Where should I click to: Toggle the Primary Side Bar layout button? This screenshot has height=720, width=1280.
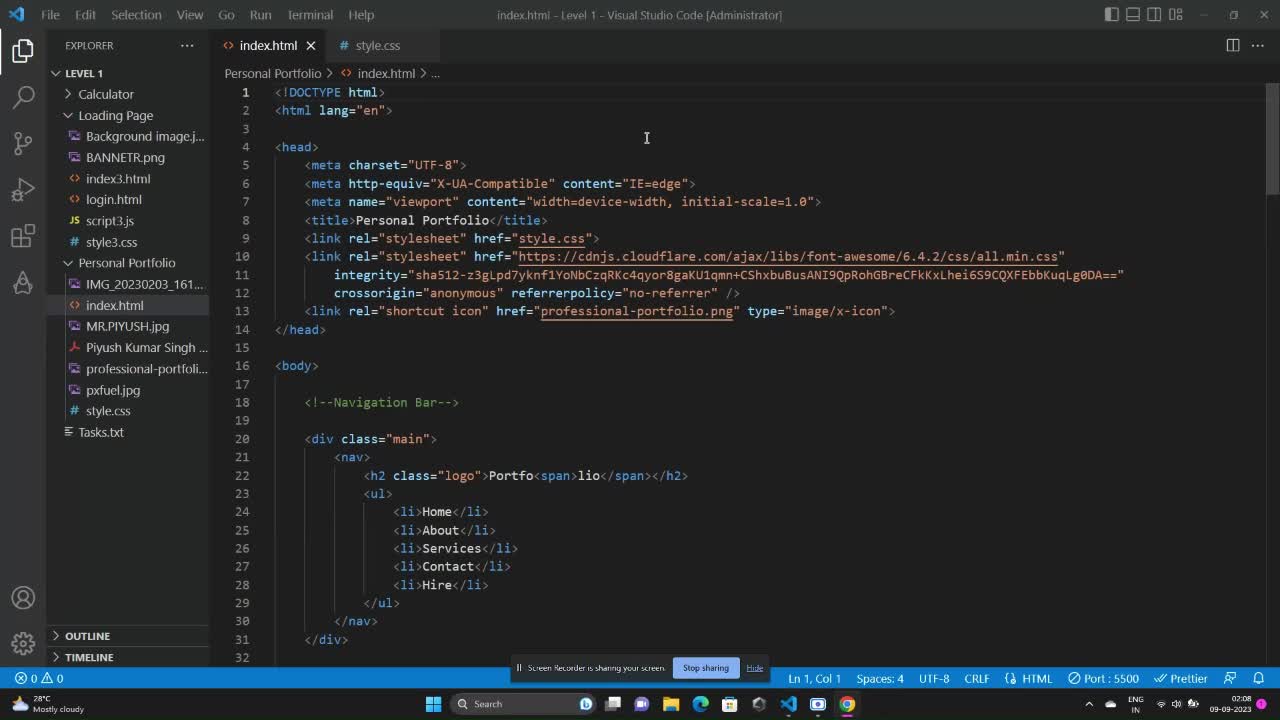click(1112, 15)
